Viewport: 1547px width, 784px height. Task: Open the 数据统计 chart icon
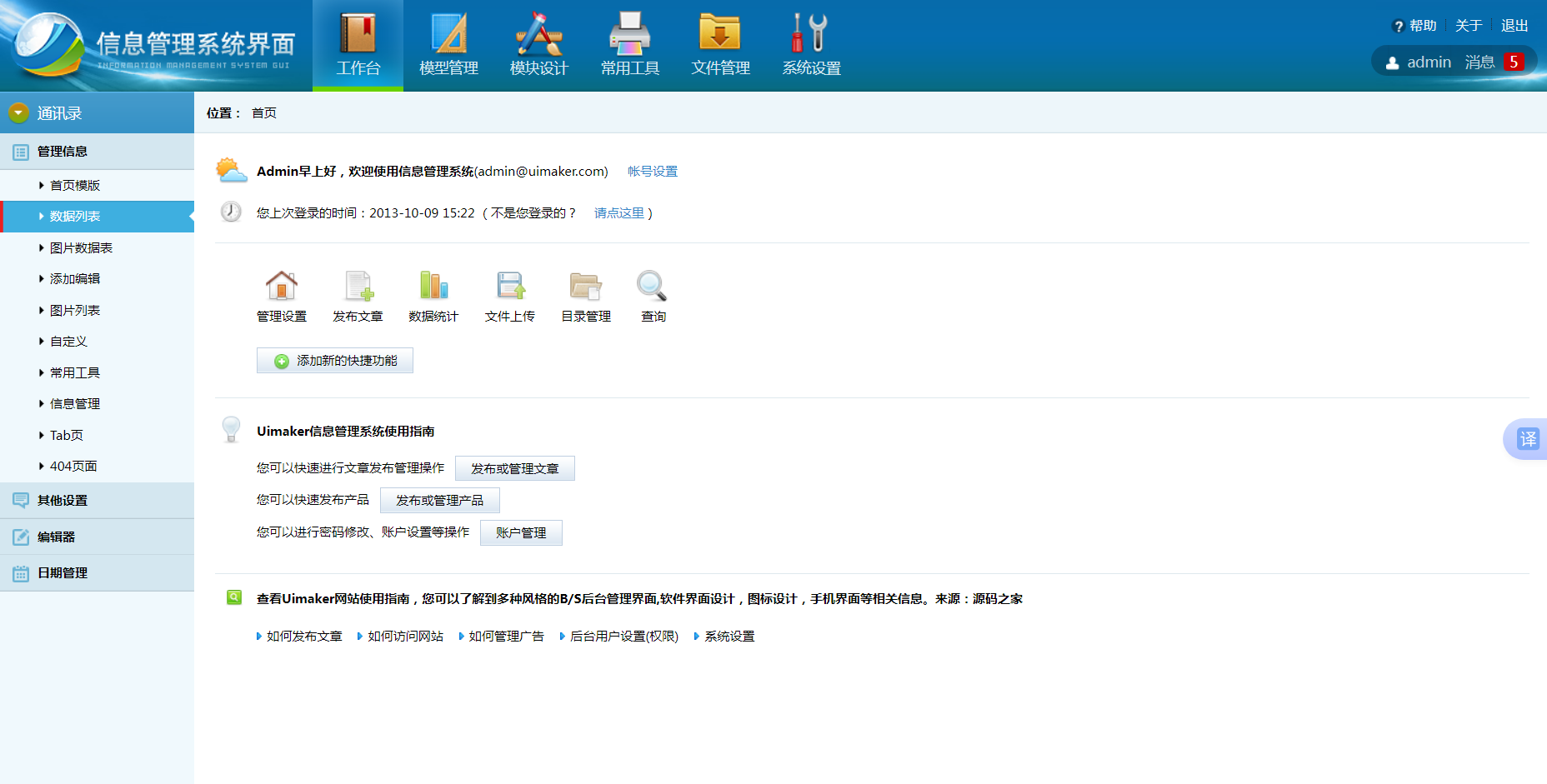click(433, 286)
